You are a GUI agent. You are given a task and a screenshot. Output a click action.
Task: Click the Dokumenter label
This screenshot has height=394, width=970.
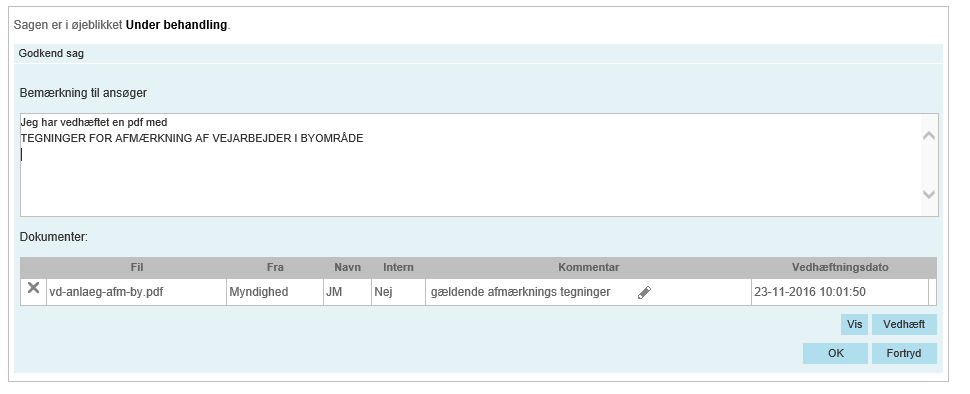[54, 237]
